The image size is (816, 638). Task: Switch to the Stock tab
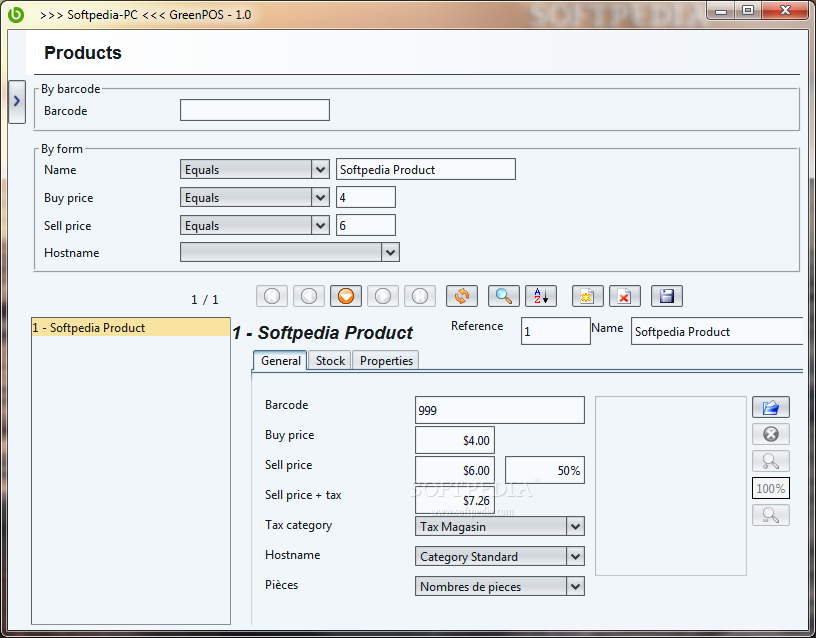pyautogui.click(x=330, y=361)
